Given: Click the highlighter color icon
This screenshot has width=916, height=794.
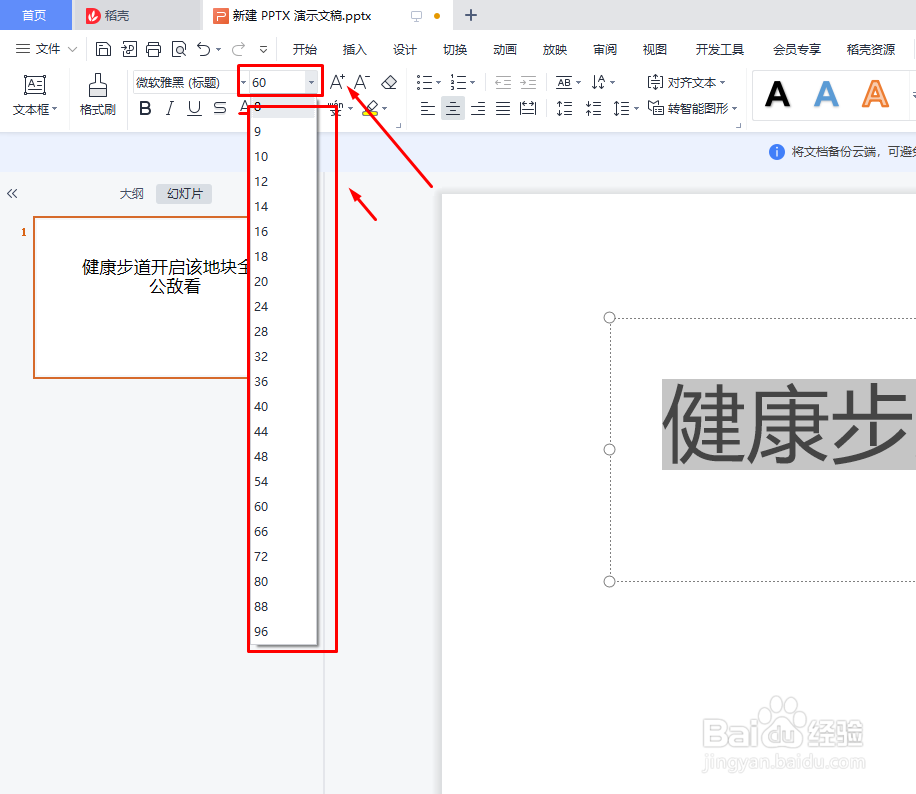Looking at the screenshot, I should coord(370,108).
